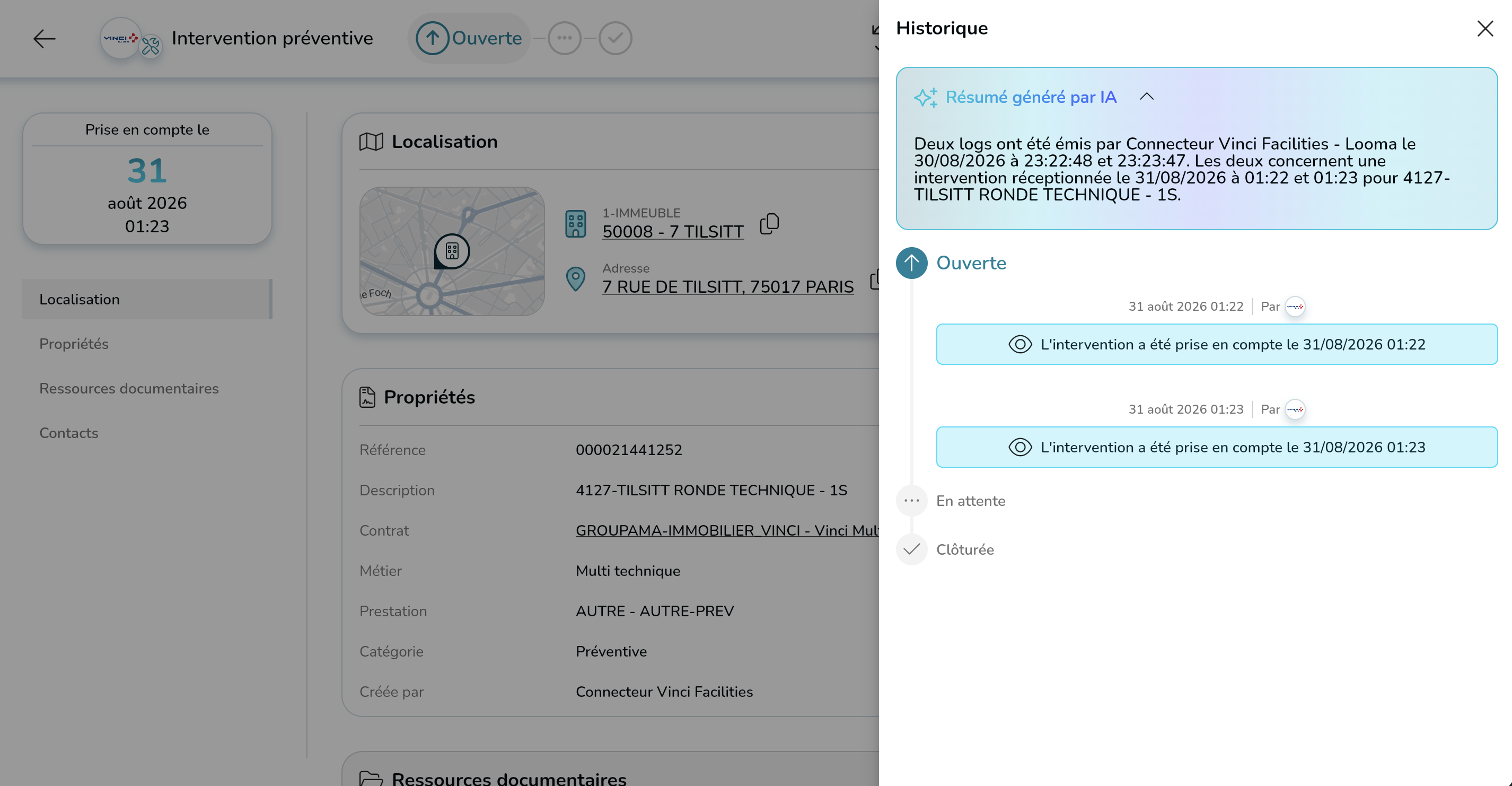Click the wrench intervention type icon

click(x=151, y=46)
